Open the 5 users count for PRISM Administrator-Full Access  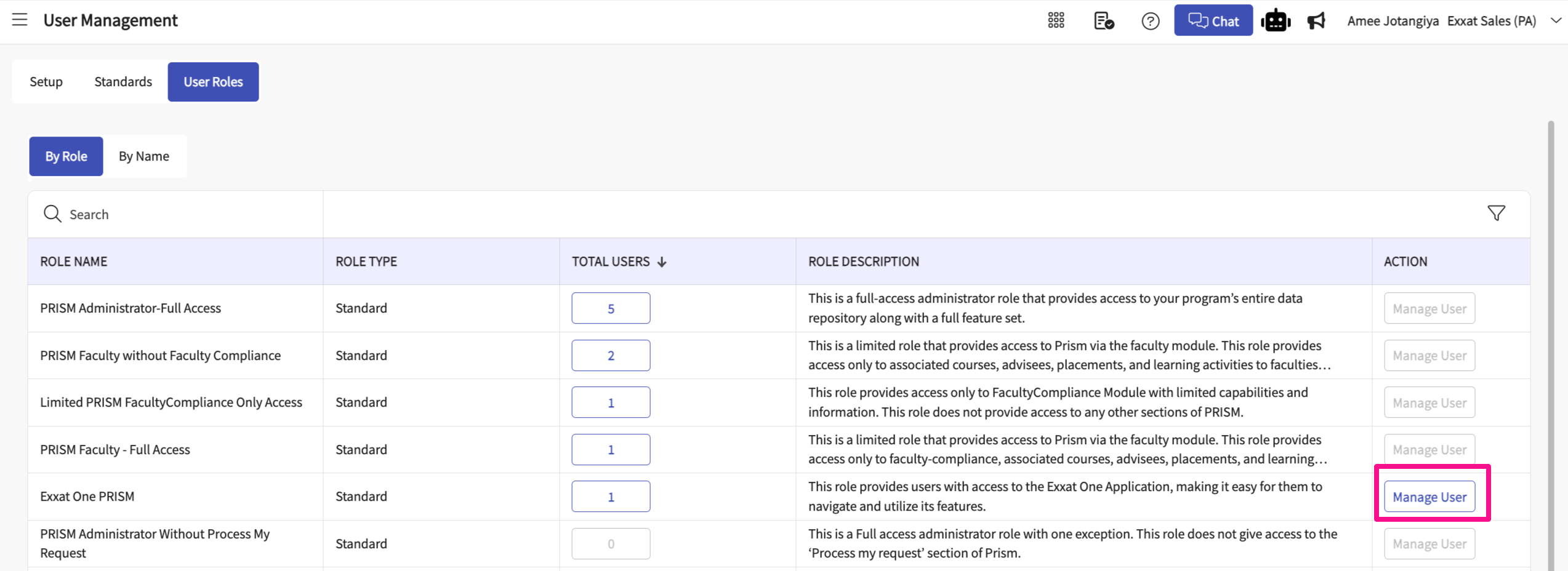(611, 308)
